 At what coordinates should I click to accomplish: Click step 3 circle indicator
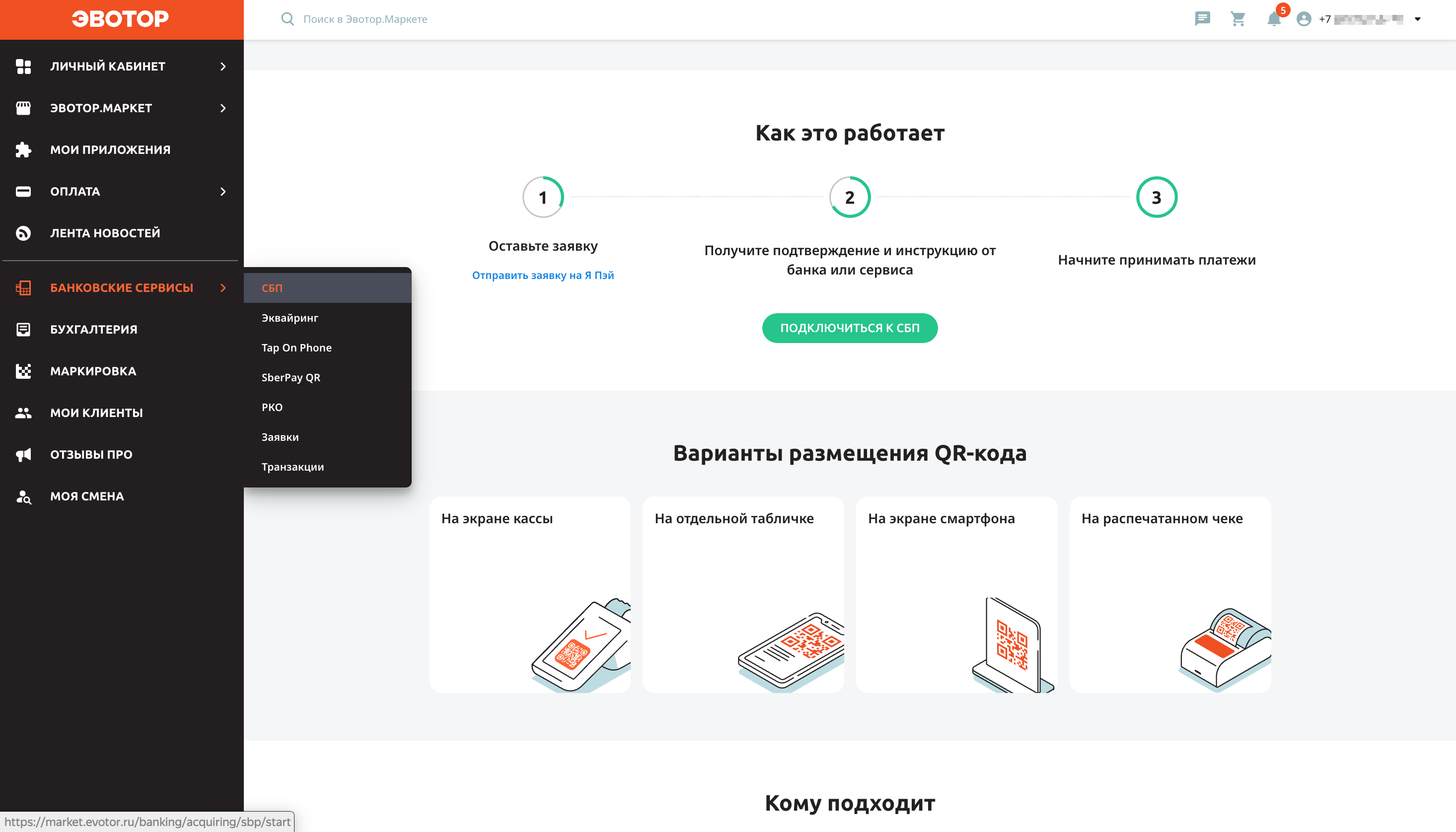coord(1157,197)
